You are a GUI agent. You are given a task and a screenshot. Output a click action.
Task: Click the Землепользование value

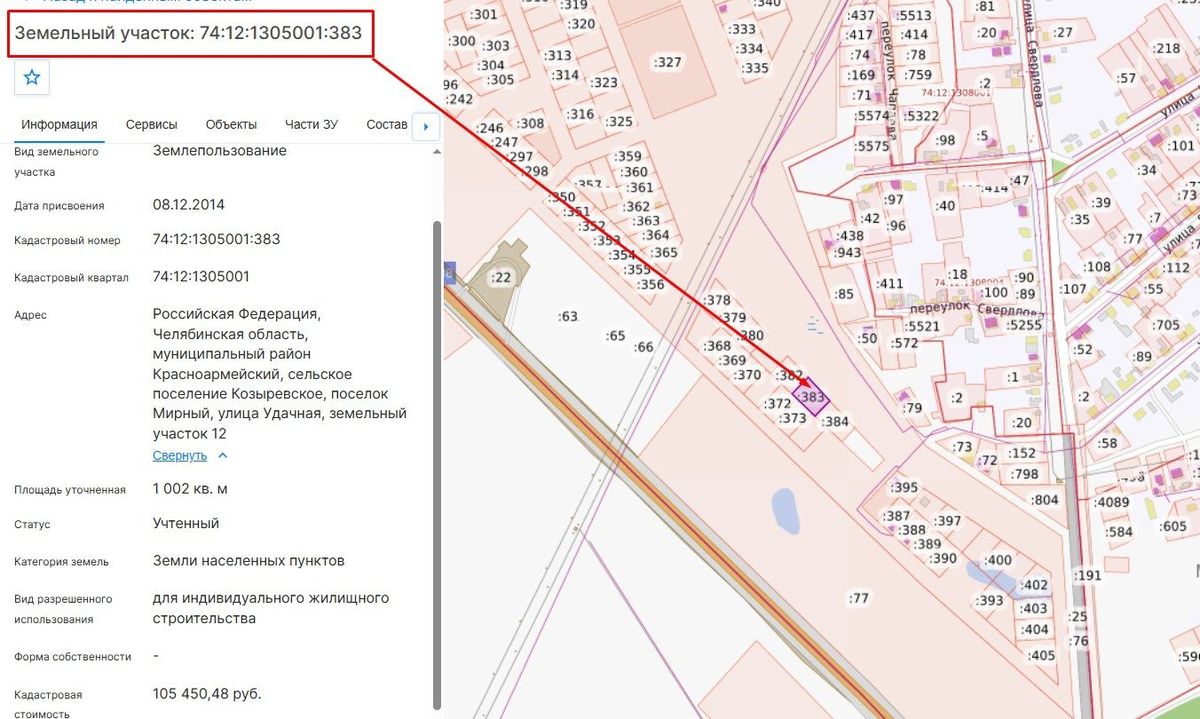coord(220,151)
